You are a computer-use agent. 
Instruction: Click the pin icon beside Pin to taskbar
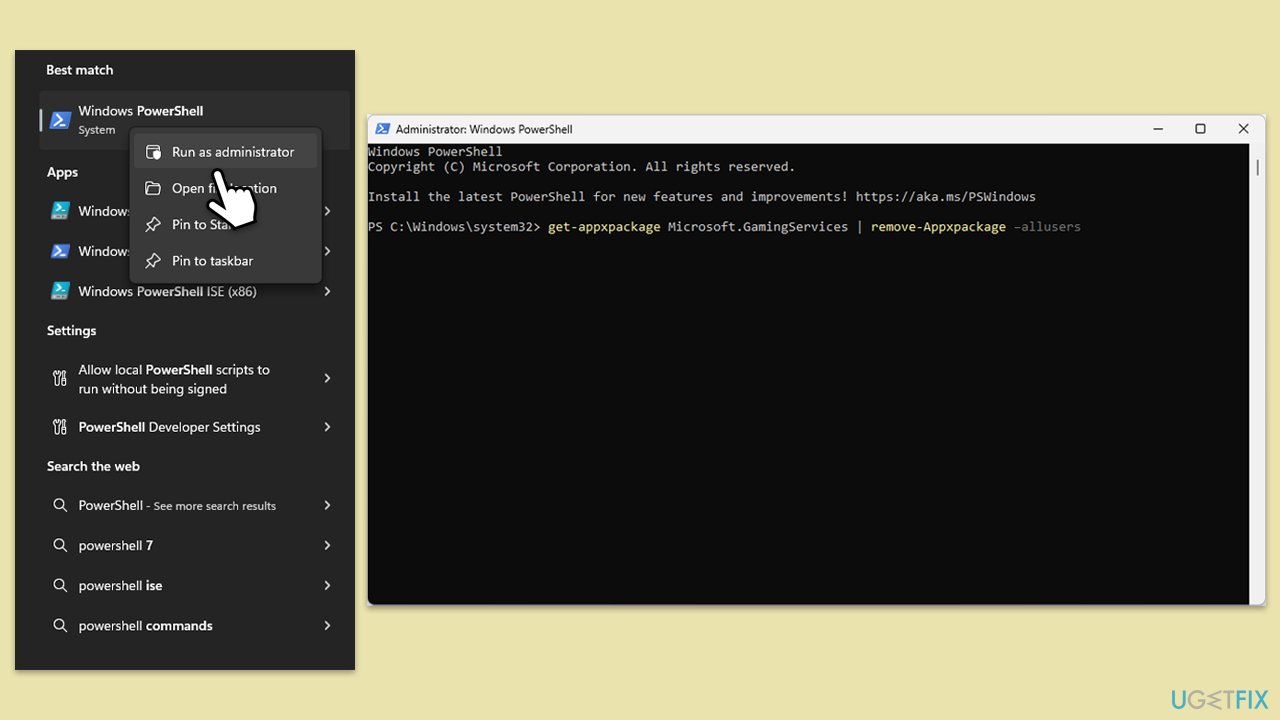(x=153, y=261)
